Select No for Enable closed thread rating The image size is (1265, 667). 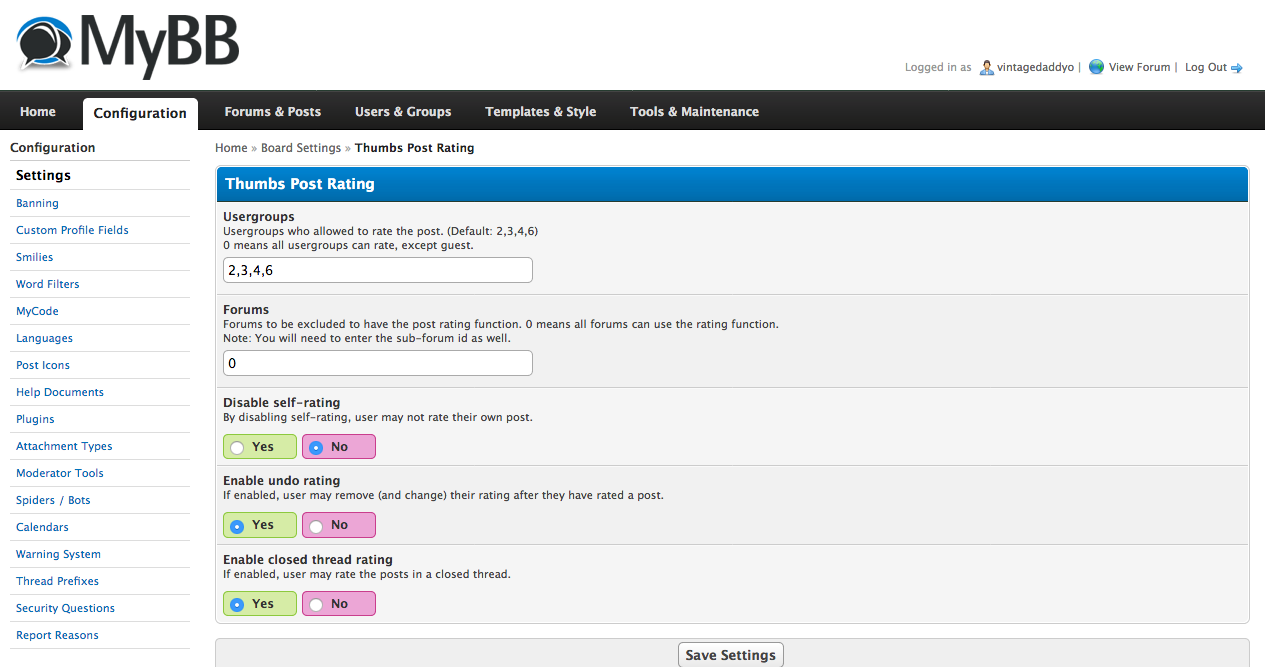pyautogui.click(x=317, y=604)
